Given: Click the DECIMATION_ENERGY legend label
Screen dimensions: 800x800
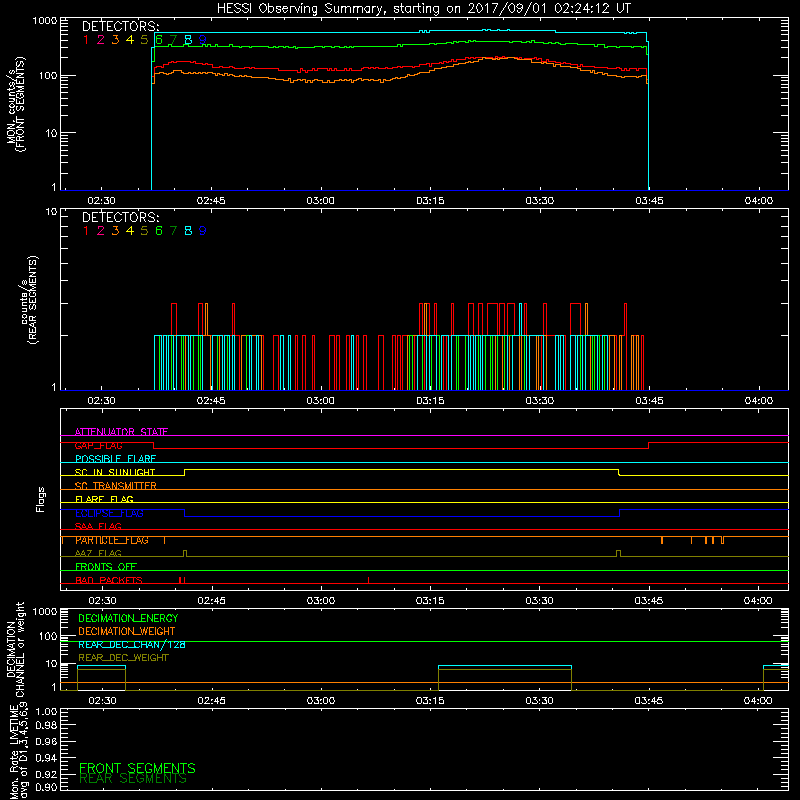Looking at the screenshot, I should pos(128,618).
